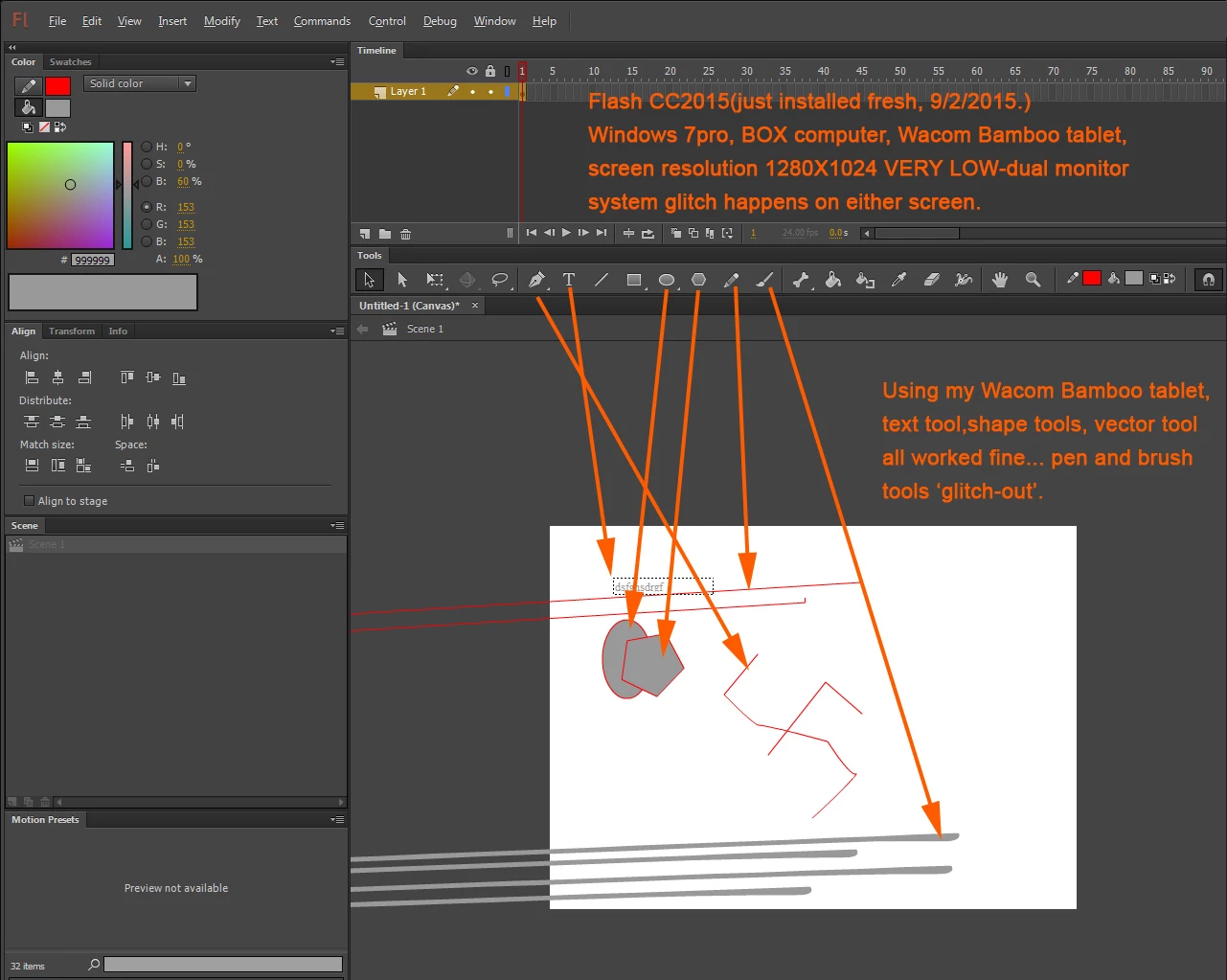Select the Subselection tool
The width and height of the screenshot is (1227, 980).
(402, 280)
